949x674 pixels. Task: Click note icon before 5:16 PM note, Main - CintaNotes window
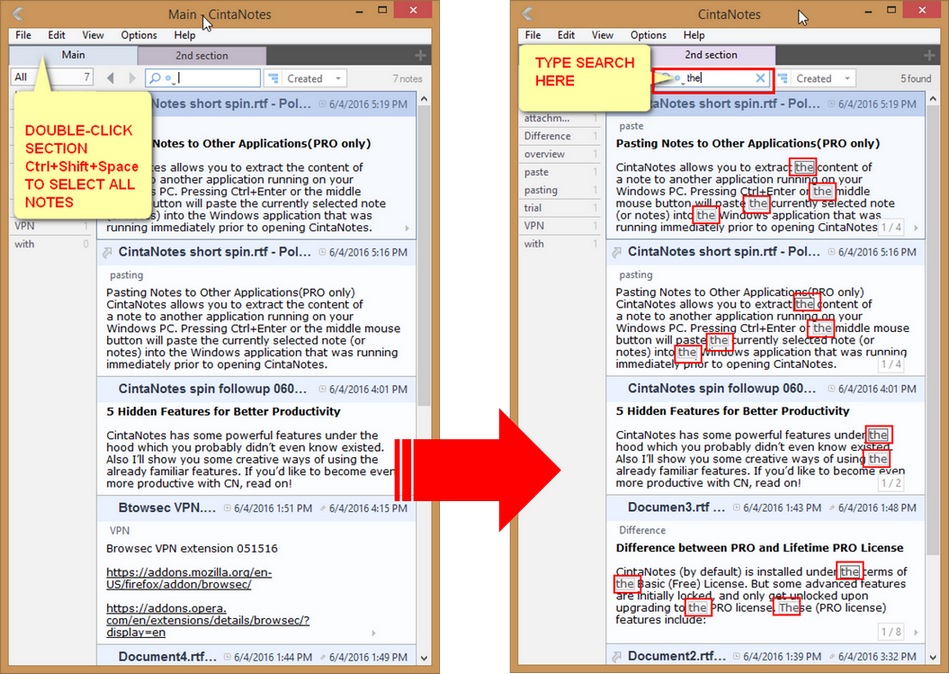tap(107, 252)
